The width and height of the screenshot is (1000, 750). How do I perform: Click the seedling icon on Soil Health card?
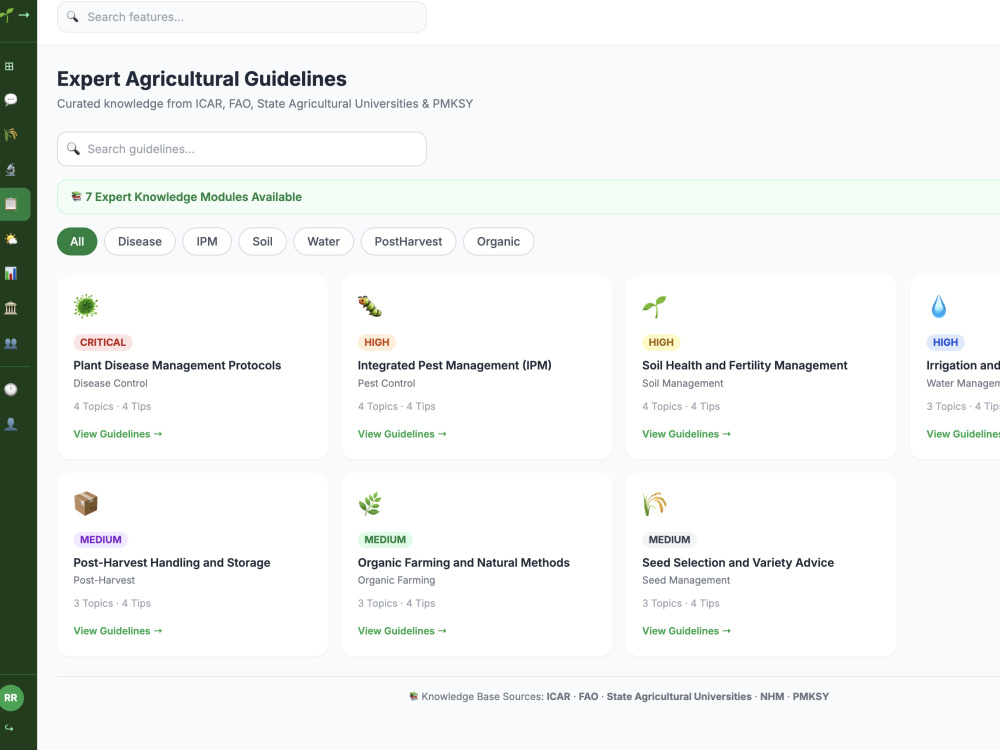(x=654, y=306)
